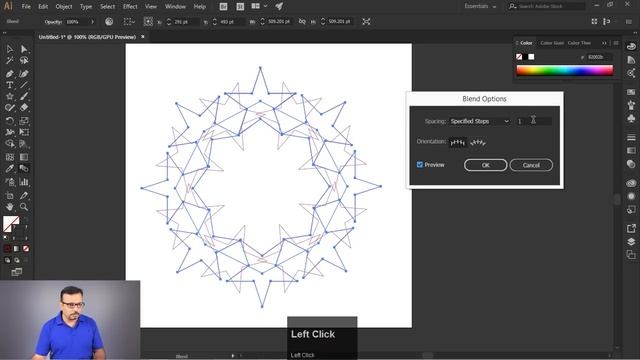The height and width of the screenshot is (360, 640).
Task: Pick a color from the spectrum bar
Action: pos(564,71)
